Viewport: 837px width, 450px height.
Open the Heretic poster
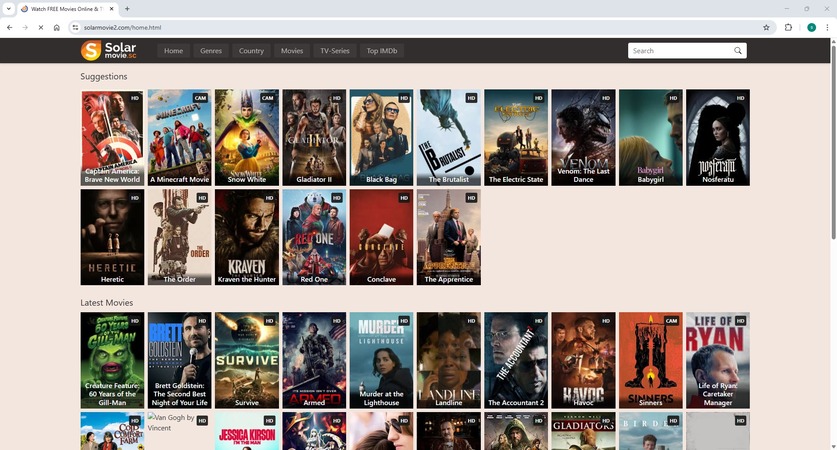(112, 237)
